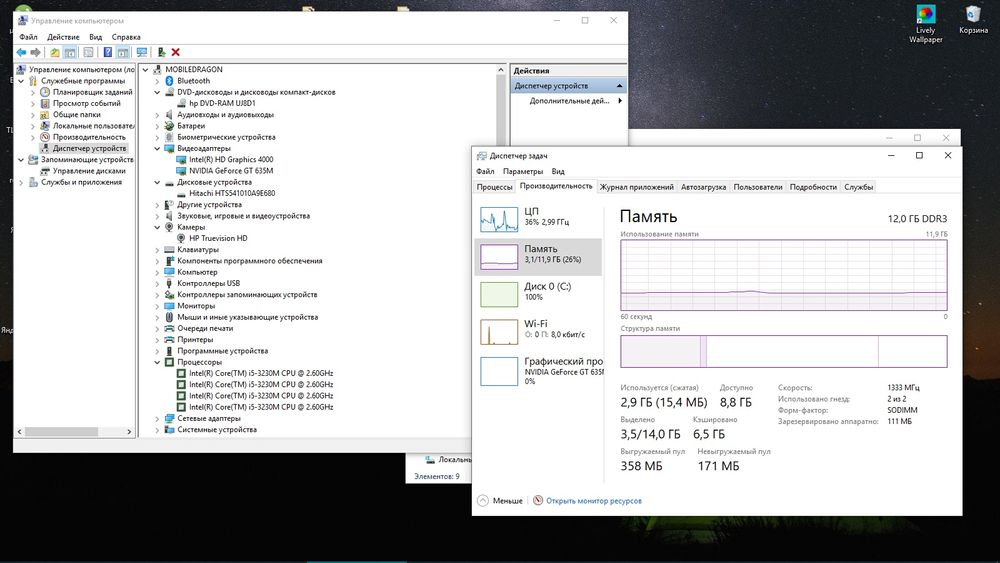Viewport: 1000px width, 563px height.
Task: Switch to the Автозагрузка tab
Action: [x=703, y=187]
